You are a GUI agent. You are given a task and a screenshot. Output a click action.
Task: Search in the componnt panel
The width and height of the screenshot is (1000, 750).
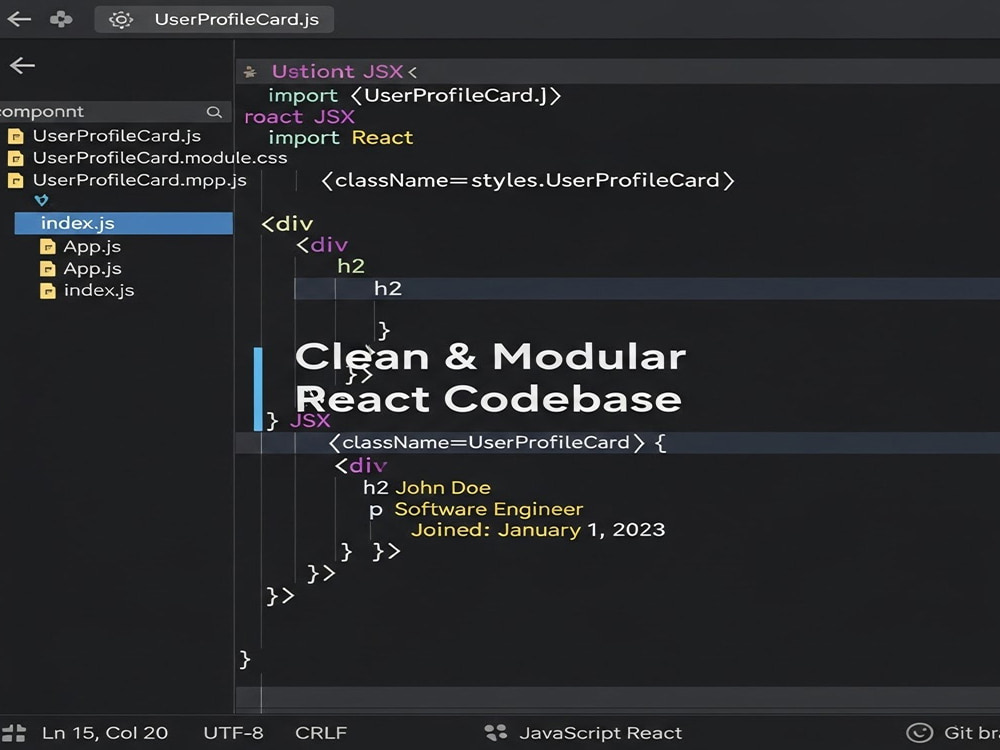[214, 112]
